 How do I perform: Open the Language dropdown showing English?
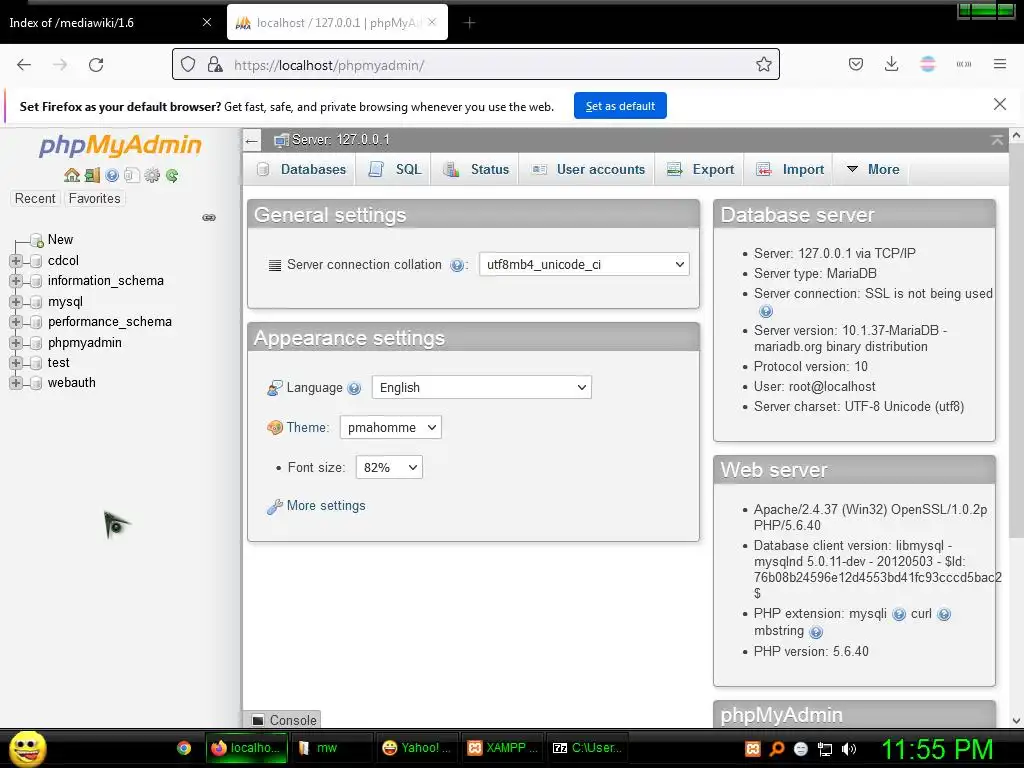(x=481, y=387)
